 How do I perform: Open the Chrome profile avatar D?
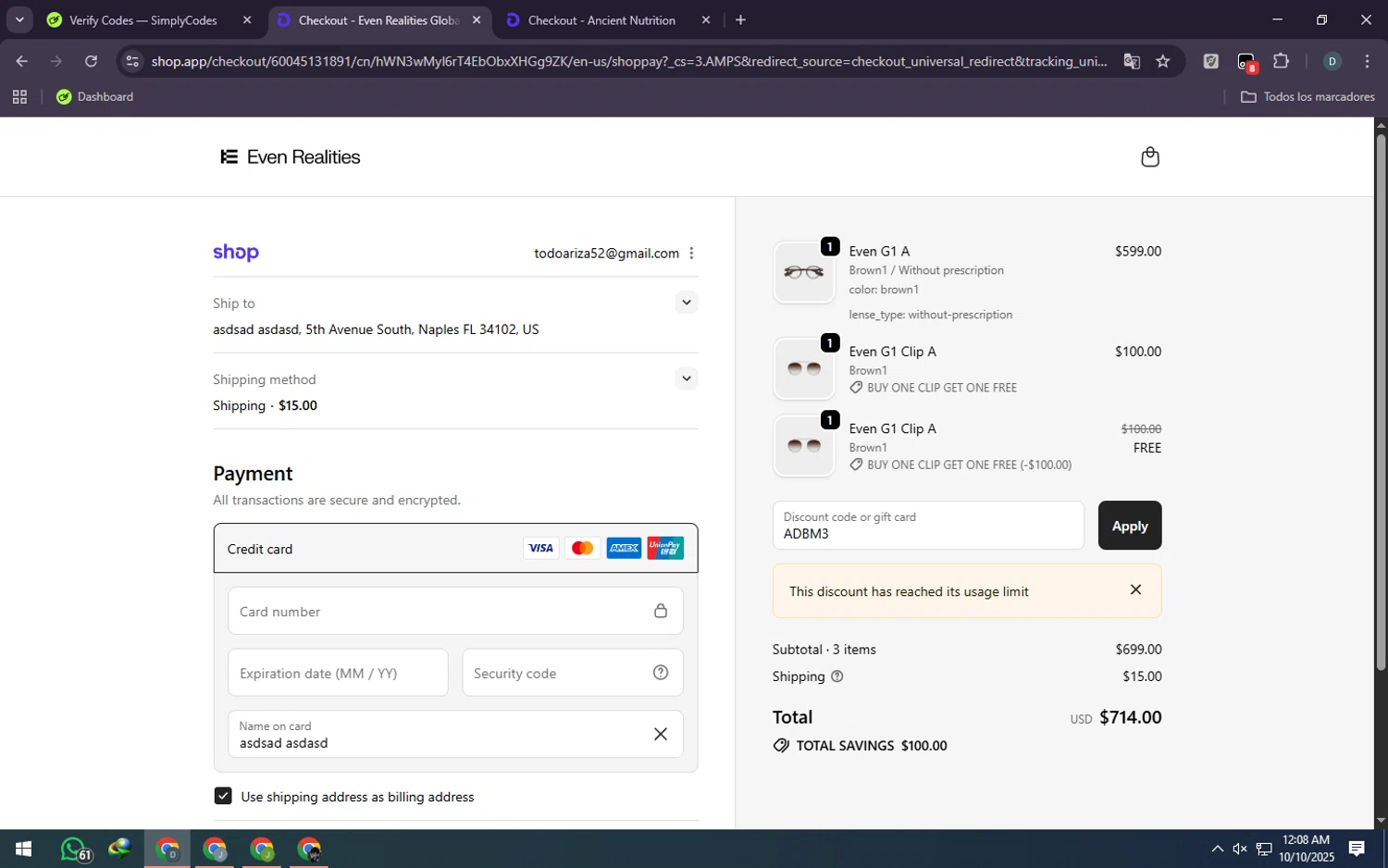pos(1332,61)
